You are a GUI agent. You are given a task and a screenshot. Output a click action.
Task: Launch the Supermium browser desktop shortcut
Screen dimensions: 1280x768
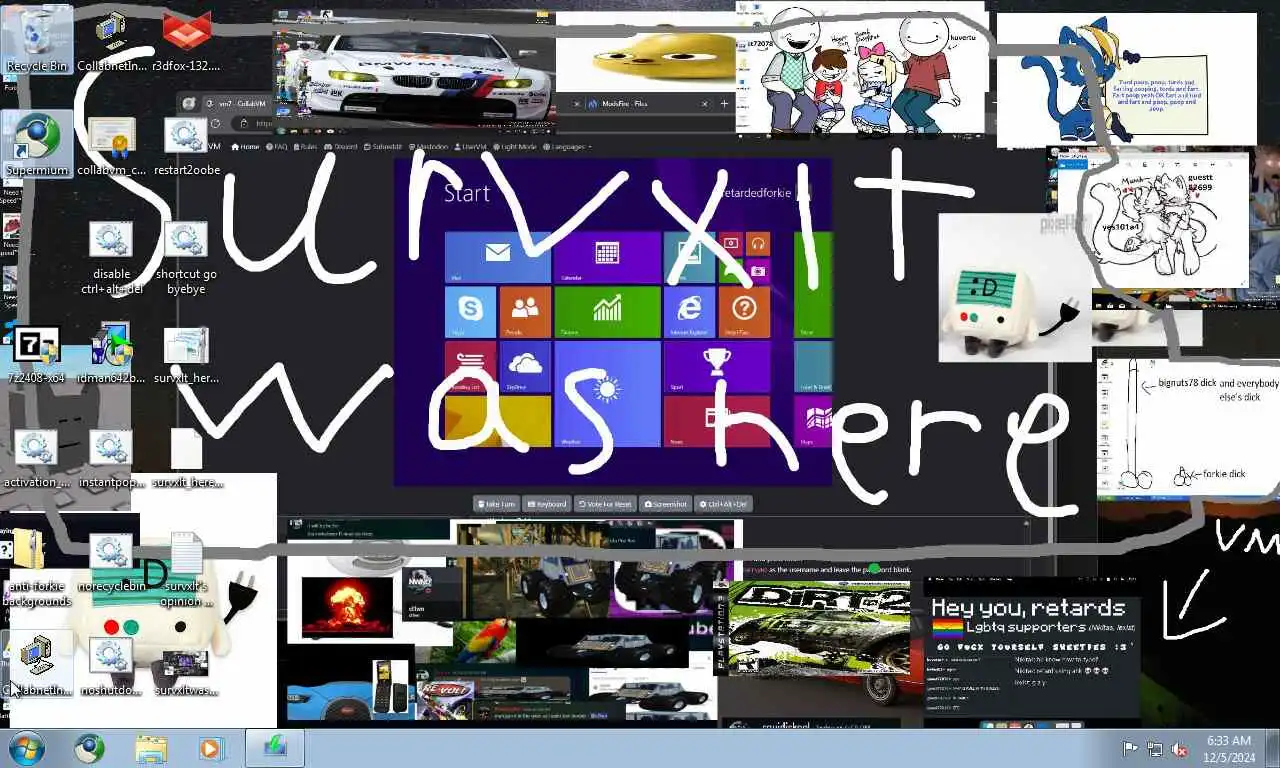37,145
